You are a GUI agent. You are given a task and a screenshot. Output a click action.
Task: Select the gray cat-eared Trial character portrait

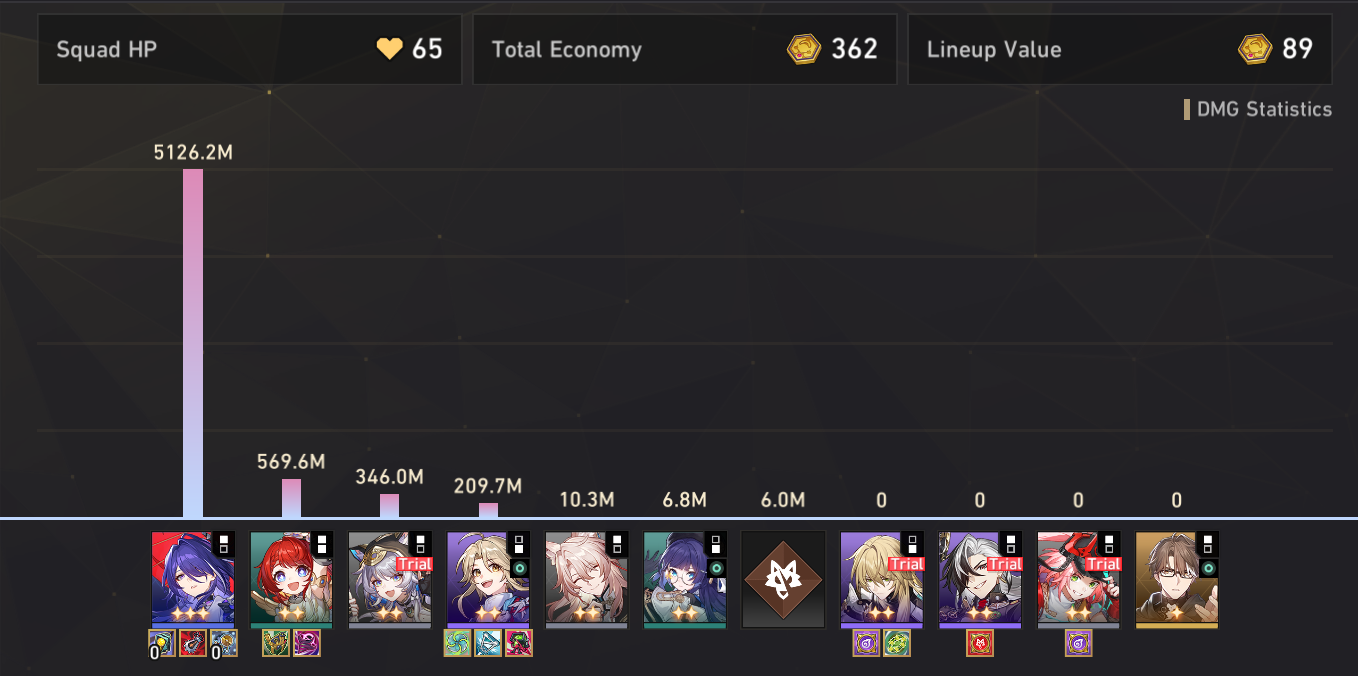pyautogui.click(x=390, y=580)
